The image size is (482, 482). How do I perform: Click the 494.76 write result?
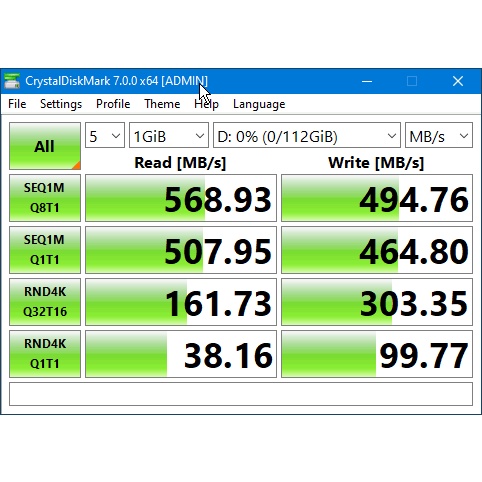pyautogui.click(x=377, y=198)
